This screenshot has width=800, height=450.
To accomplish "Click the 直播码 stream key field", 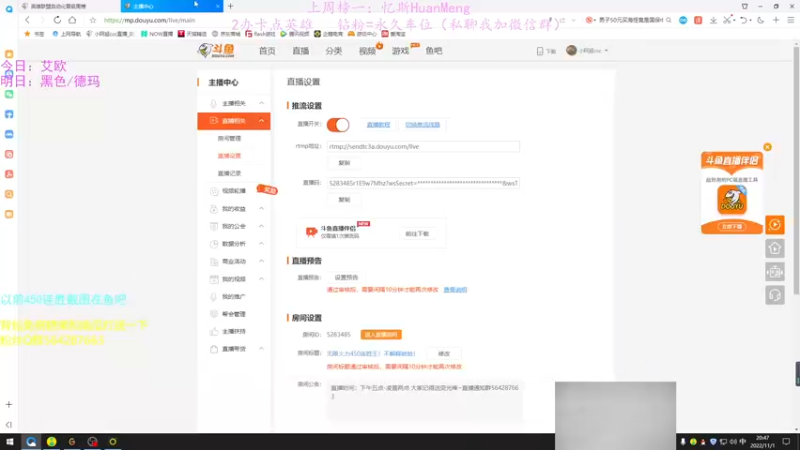I will click(x=423, y=183).
